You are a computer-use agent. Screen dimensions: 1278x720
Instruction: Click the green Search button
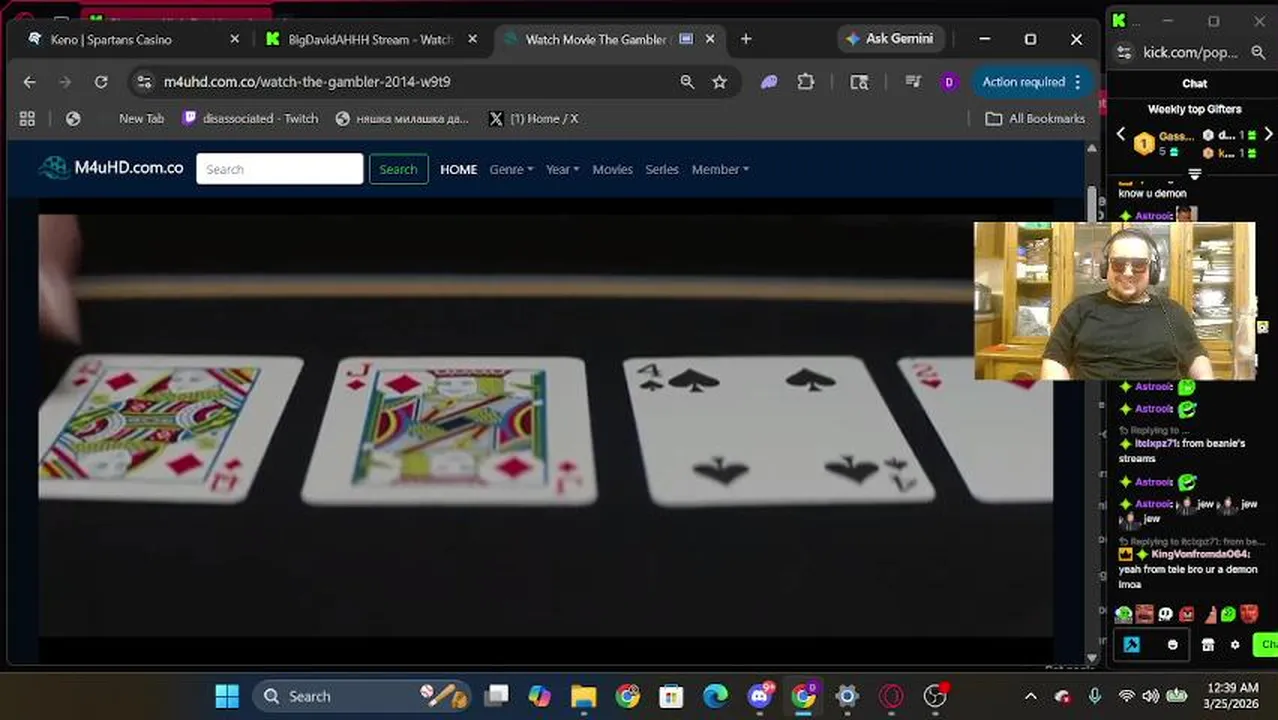click(x=398, y=169)
